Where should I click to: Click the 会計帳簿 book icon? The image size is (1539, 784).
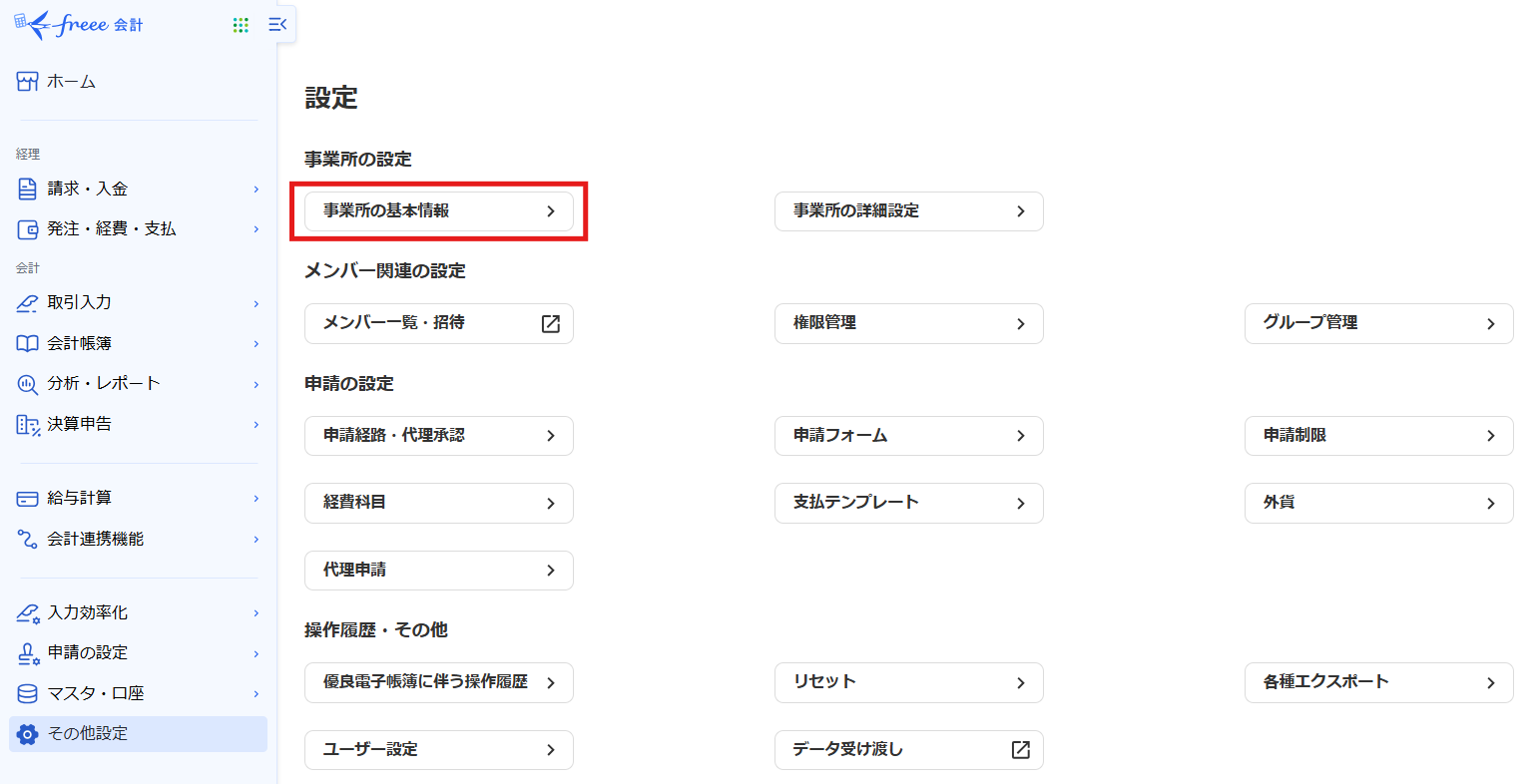28,343
